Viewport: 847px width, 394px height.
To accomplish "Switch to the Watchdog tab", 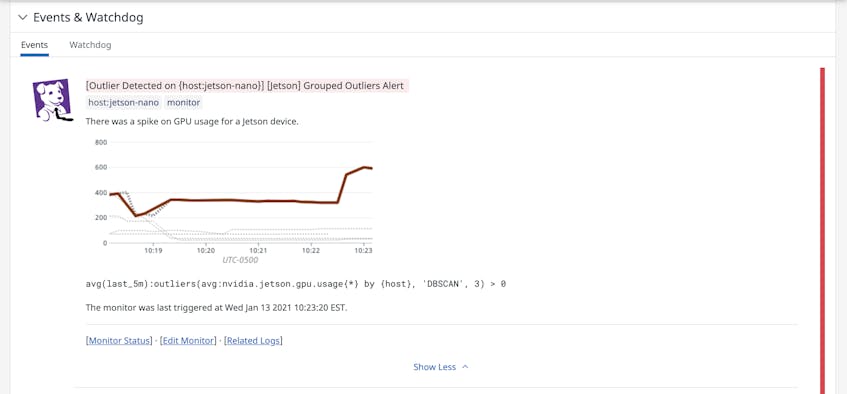I will point(90,45).
